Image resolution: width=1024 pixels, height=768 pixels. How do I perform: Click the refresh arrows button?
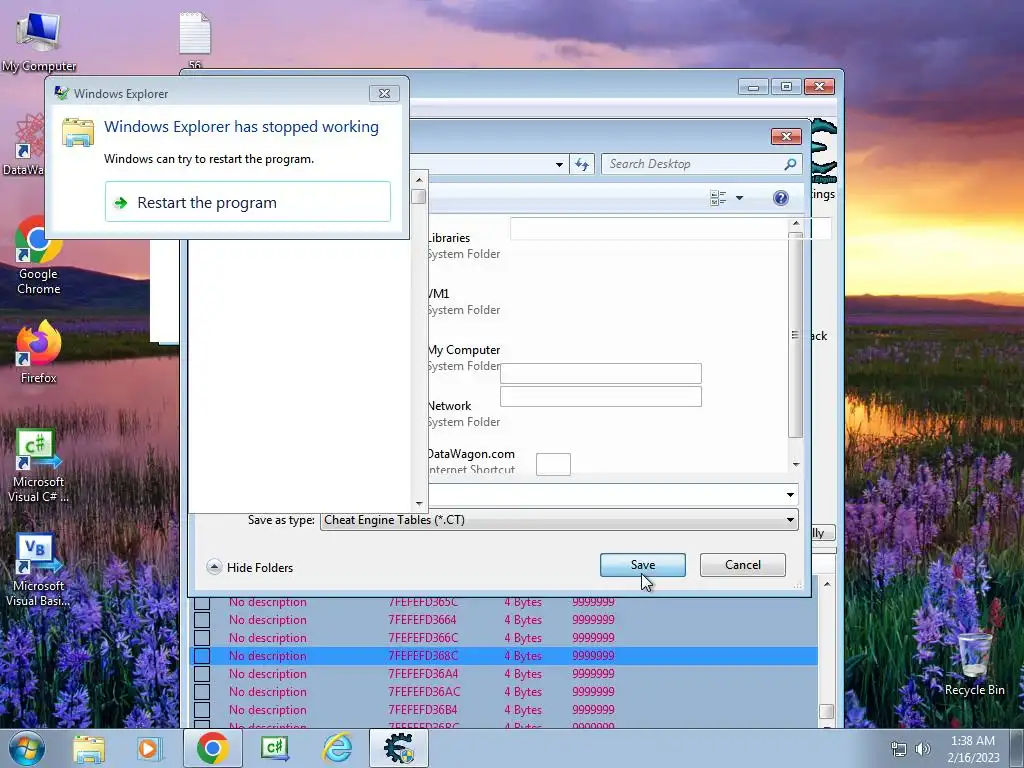click(x=581, y=164)
